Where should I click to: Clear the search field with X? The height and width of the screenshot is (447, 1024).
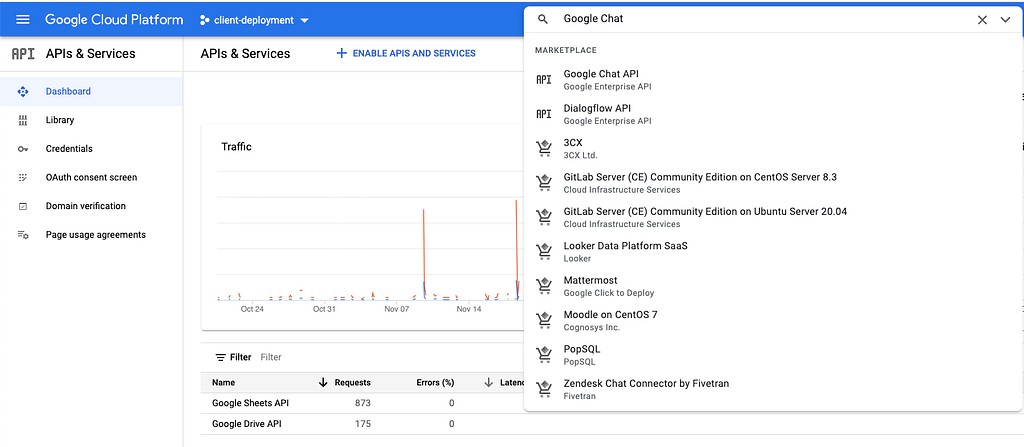tap(982, 20)
